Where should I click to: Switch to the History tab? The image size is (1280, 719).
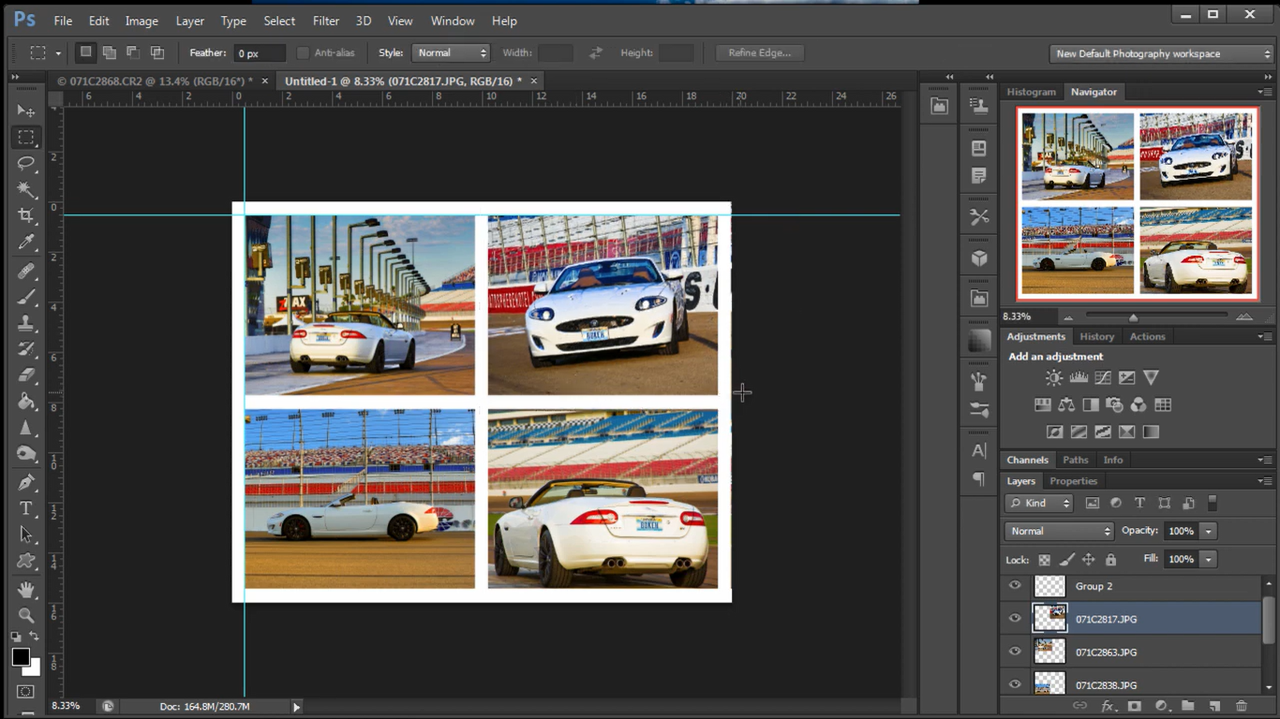tap(1096, 336)
